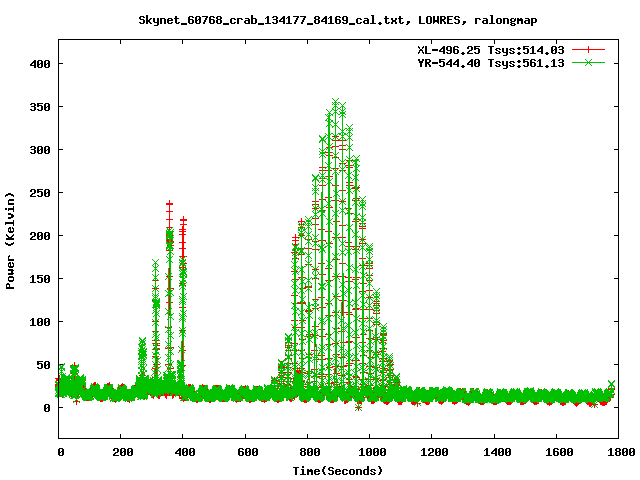This screenshot has width=640, height=480.
Task: Click the 1600 tick label on the time axis
Action: [x=559, y=452]
